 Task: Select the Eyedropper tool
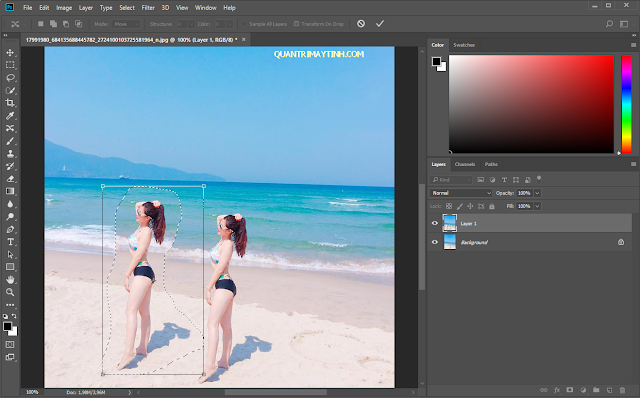coord(10,116)
